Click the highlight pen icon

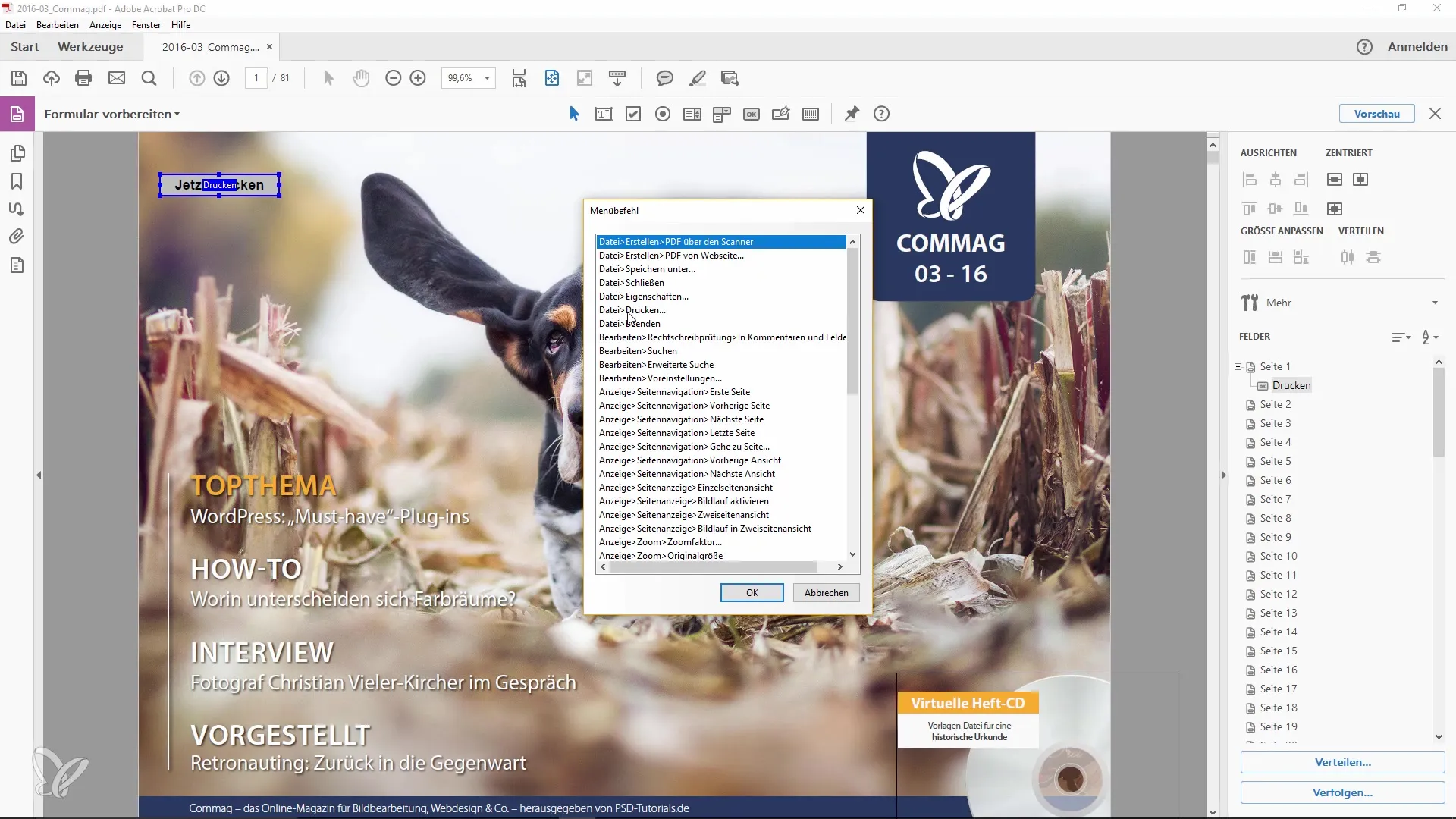698,78
